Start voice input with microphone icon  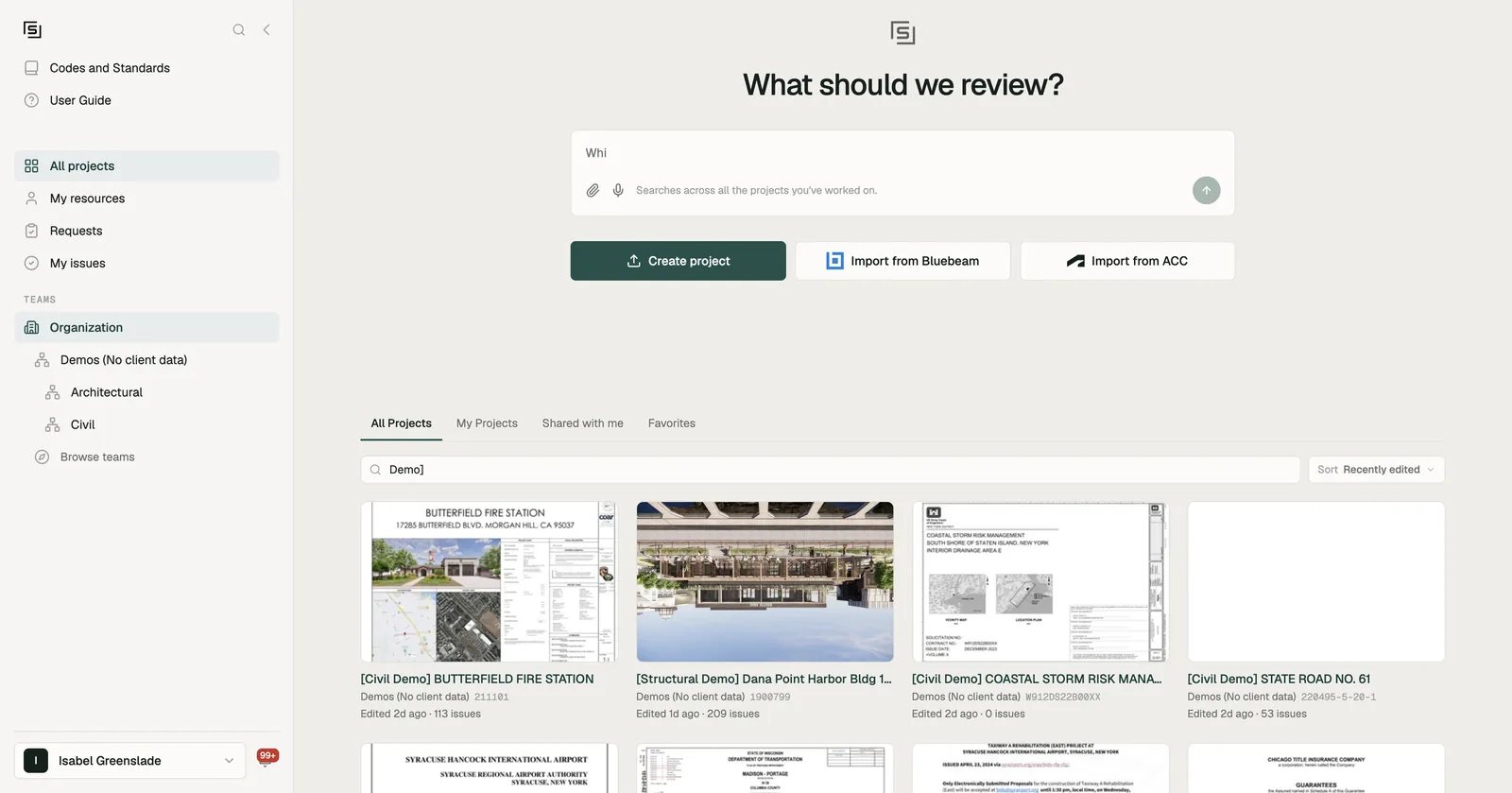pos(618,190)
